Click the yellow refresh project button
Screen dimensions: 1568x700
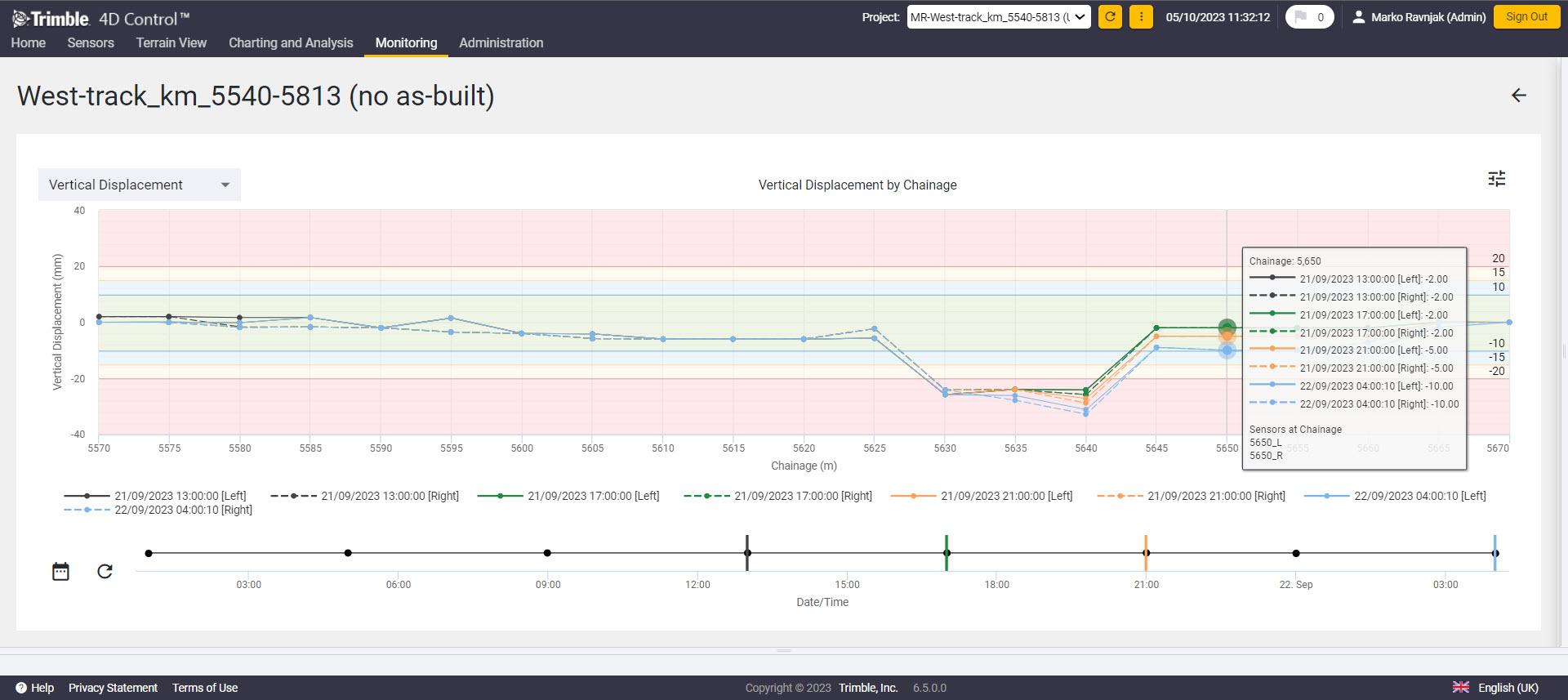(1110, 16)
